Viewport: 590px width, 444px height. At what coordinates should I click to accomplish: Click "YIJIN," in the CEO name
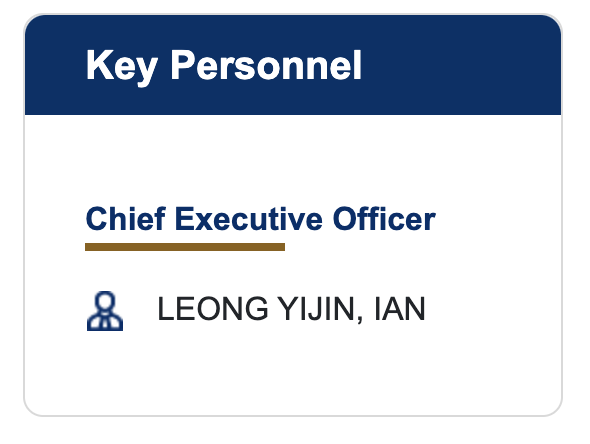coord(321,309)
